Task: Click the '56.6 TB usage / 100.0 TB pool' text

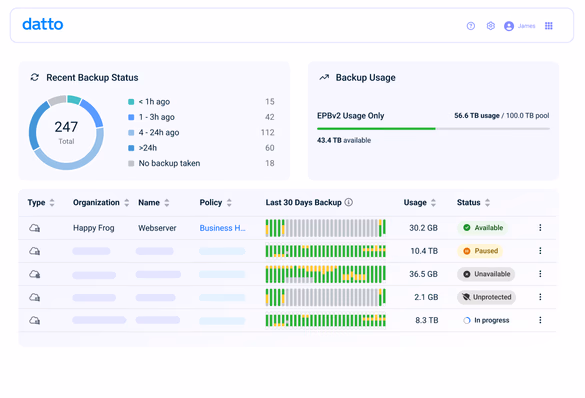Action: click(x=501, y=116)
